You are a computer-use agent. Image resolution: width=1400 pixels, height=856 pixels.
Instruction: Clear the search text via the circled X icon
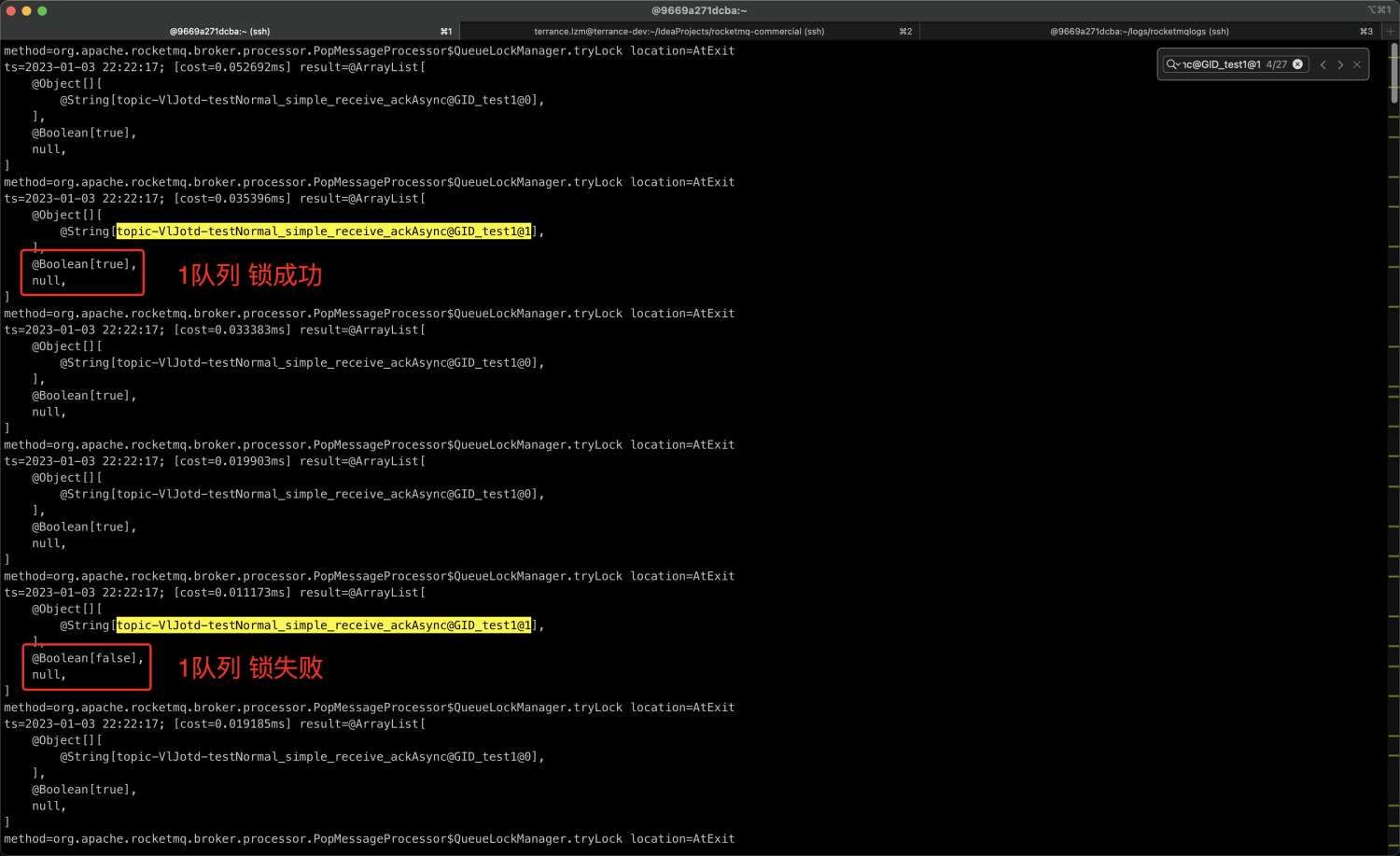[x=1297, y=64]
